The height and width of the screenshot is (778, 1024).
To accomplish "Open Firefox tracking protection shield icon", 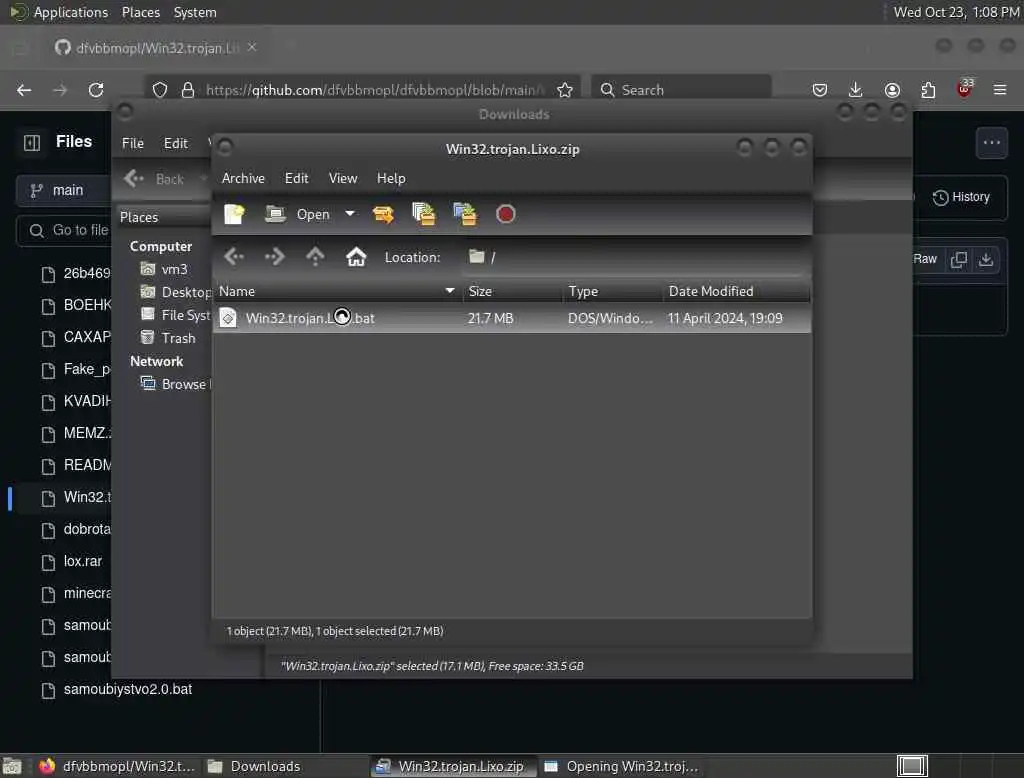I will click(160, 90).
